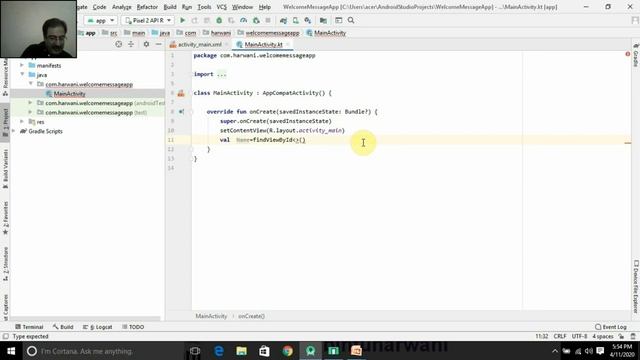Toggle read-only lock icon in status bar
Screen dimensions: 640x360
[621, 336]
